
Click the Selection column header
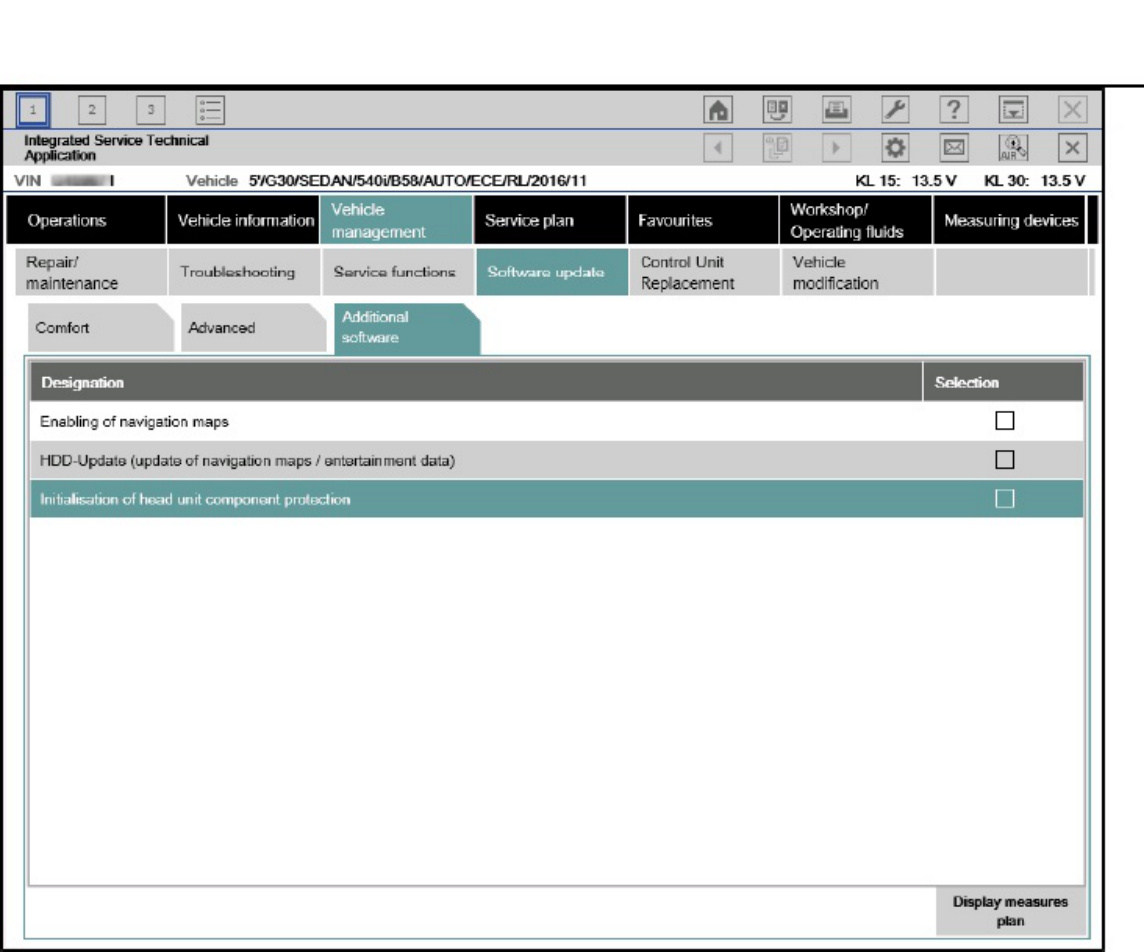pyautogui.click(x=1004, y=382)
